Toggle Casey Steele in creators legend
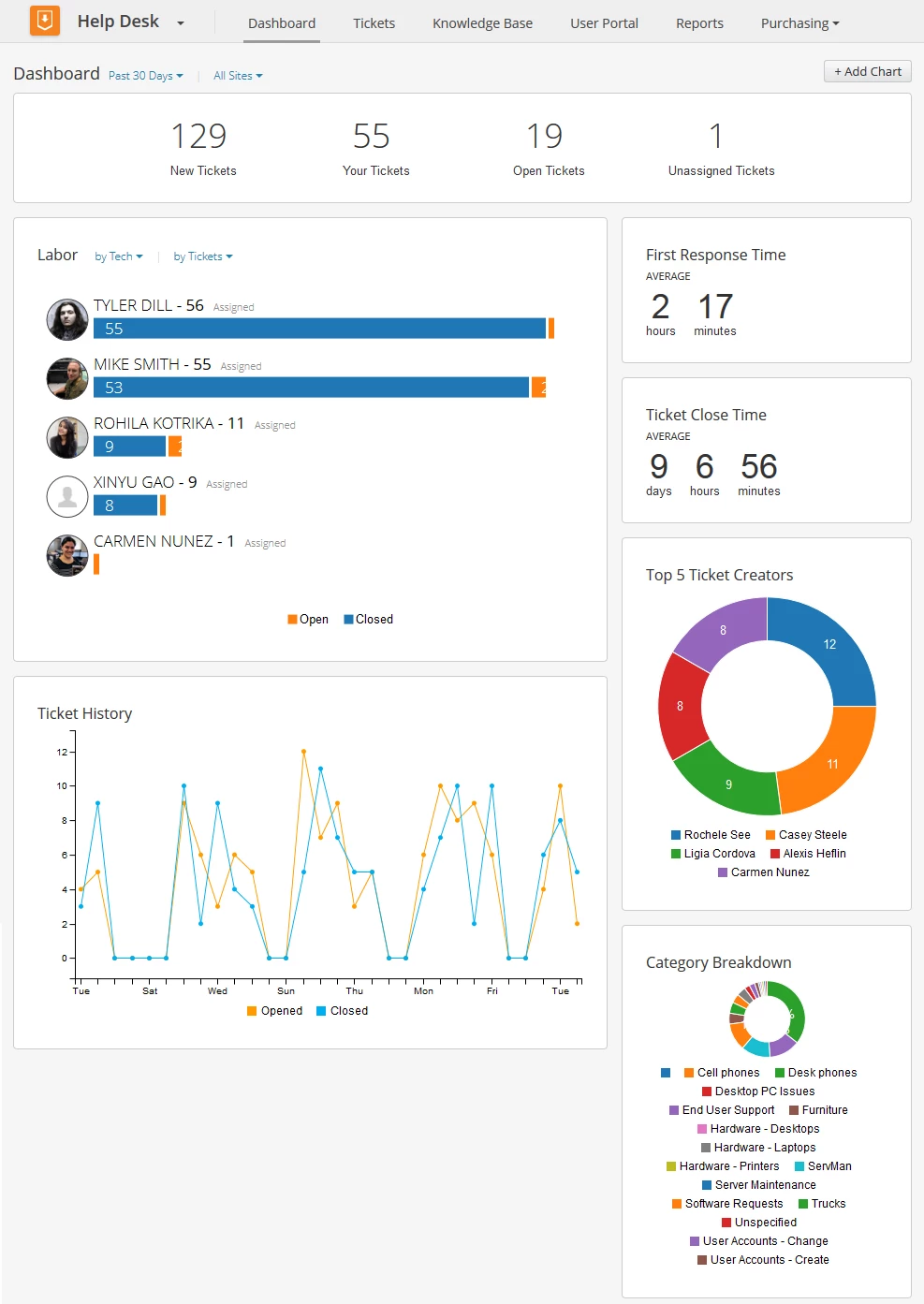The image size is (924, 1304). coord(806,835)
